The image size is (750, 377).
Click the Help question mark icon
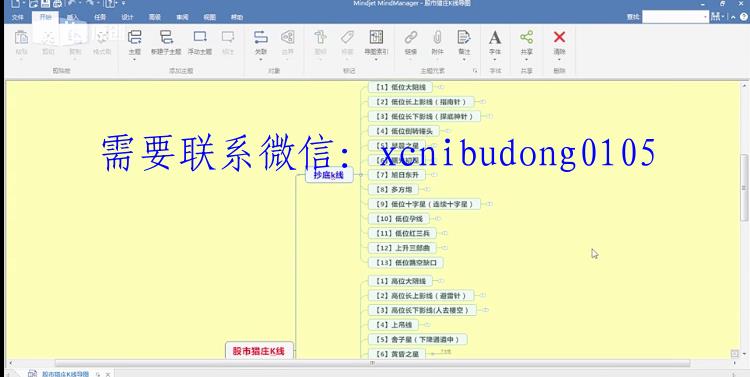[743, 17]
